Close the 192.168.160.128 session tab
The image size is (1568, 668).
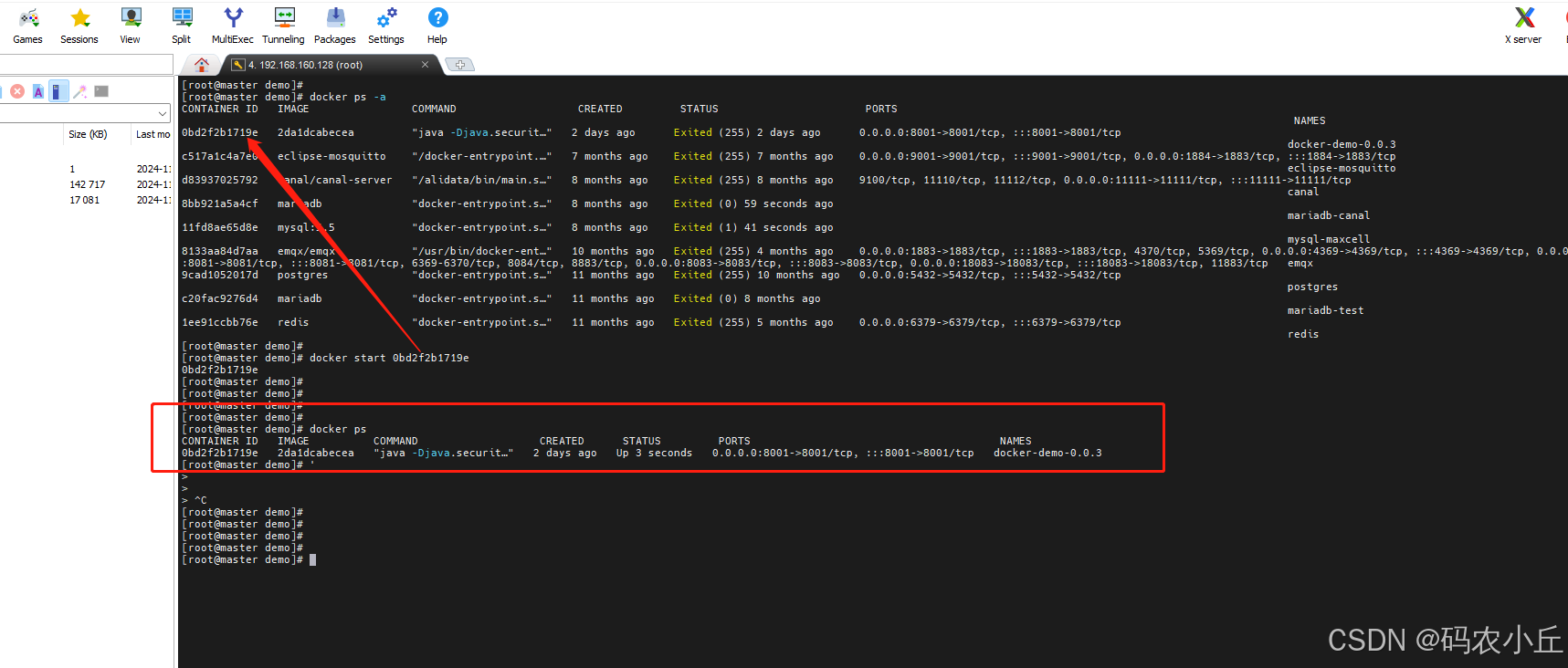click(x=425, y=65)
